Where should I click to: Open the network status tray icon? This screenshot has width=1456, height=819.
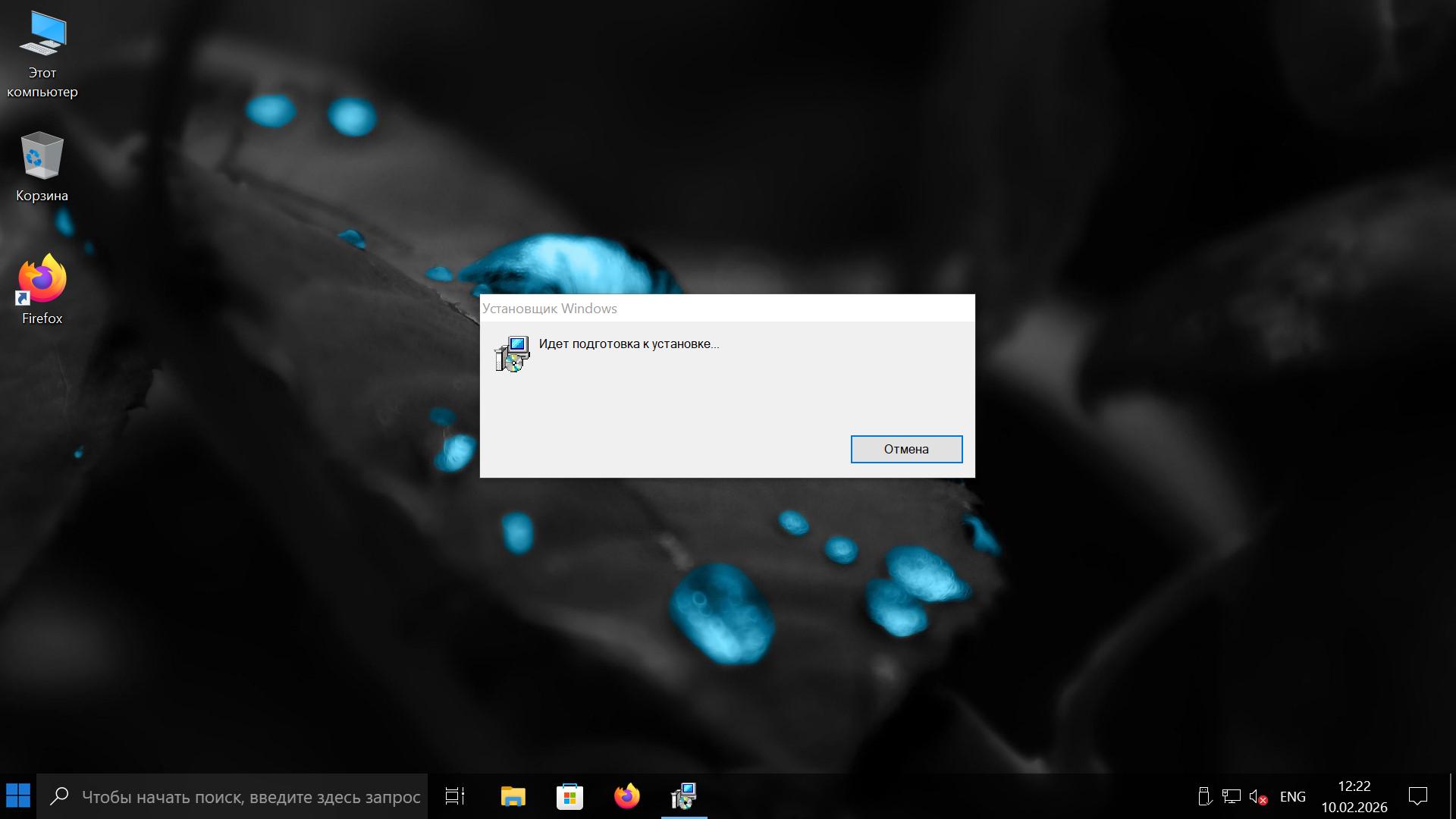pos(1231,796)
